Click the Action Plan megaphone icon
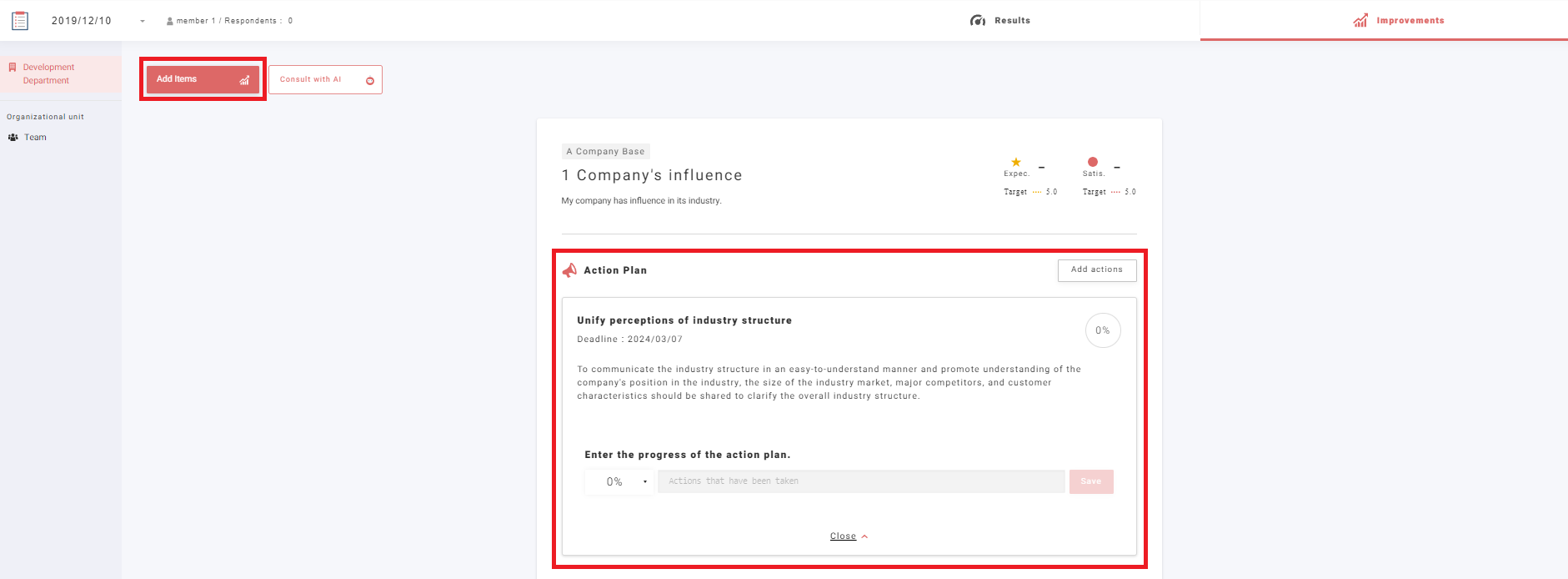 570,270
